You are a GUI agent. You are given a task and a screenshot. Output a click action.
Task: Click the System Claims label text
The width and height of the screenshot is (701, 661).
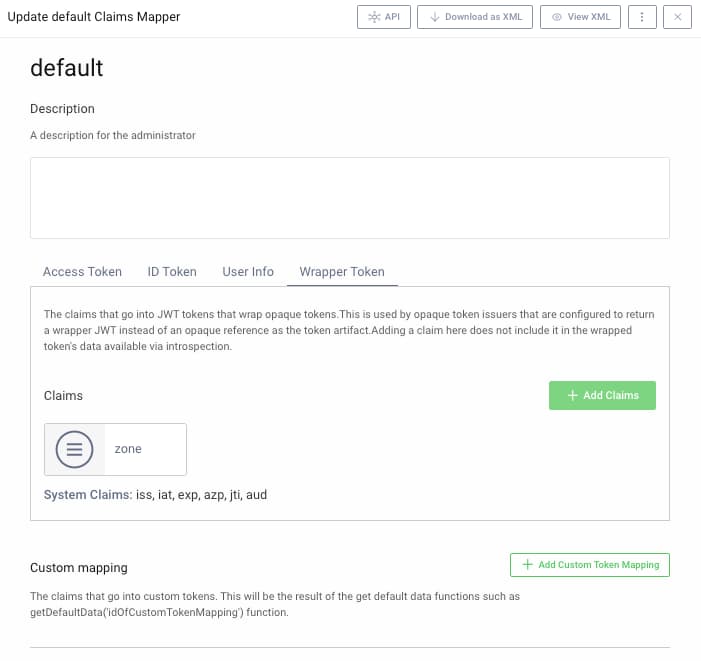(x=88, y=494)
